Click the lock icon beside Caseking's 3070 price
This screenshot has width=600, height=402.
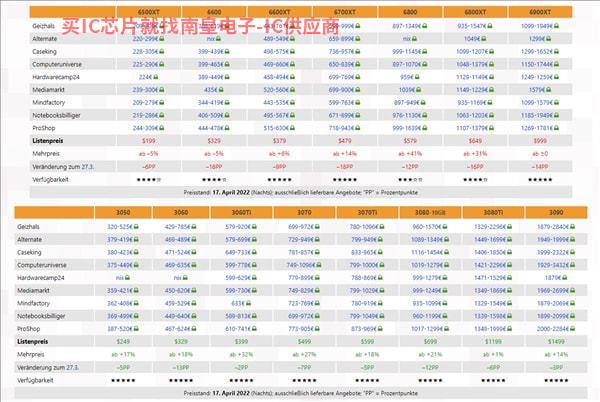coord(316,252)
